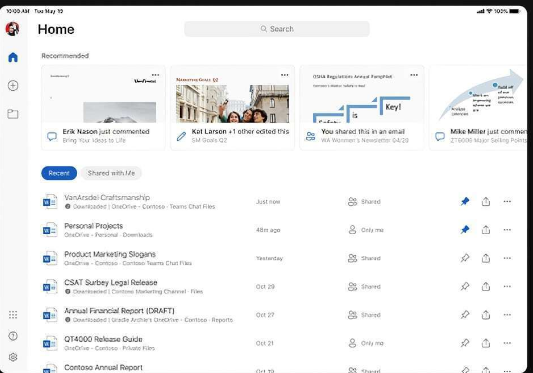533x373 pixels.
Task: Open the user profile avatar
Action: (13, 29)
